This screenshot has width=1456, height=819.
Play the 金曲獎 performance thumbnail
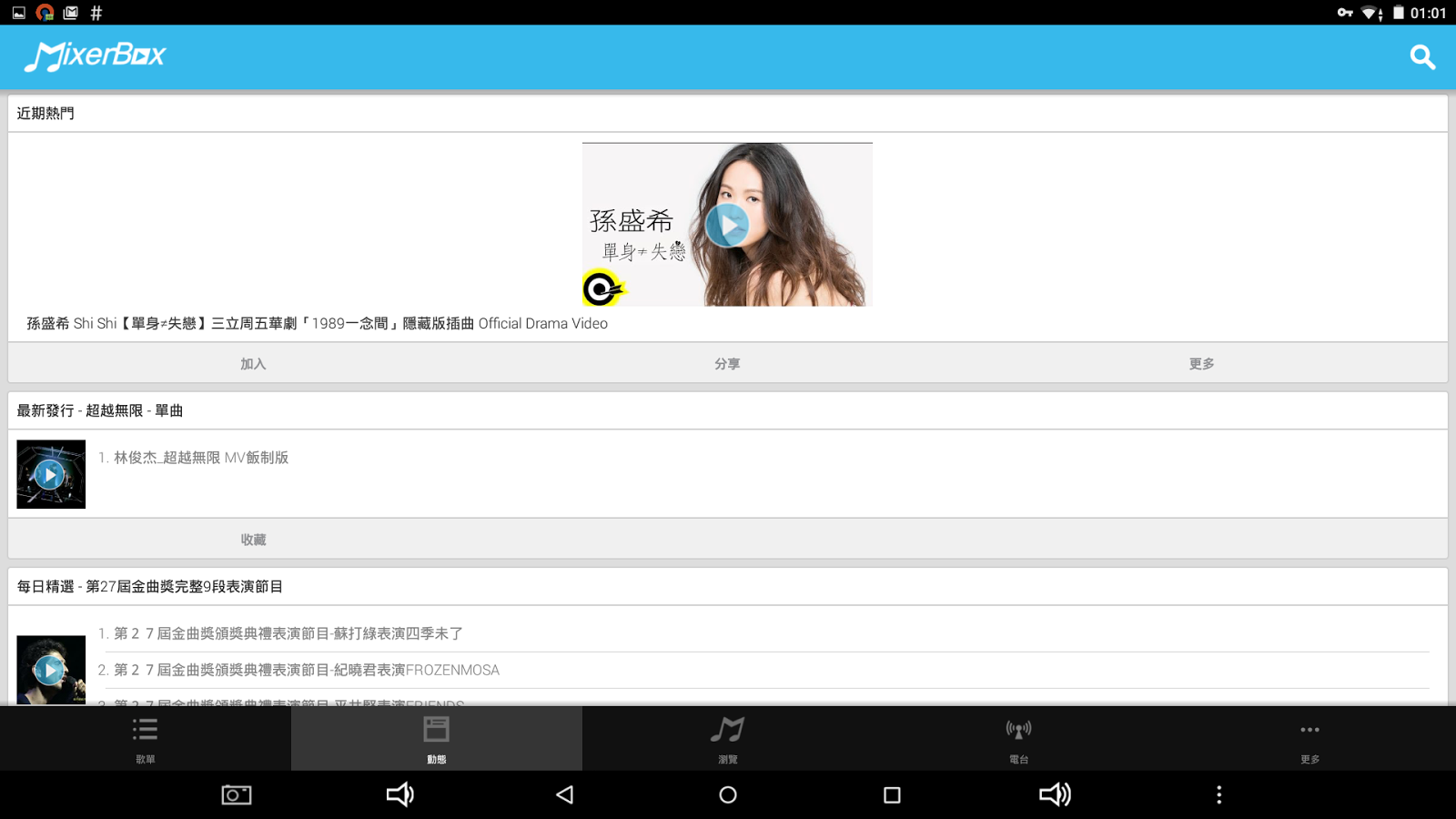coord(51,671)
